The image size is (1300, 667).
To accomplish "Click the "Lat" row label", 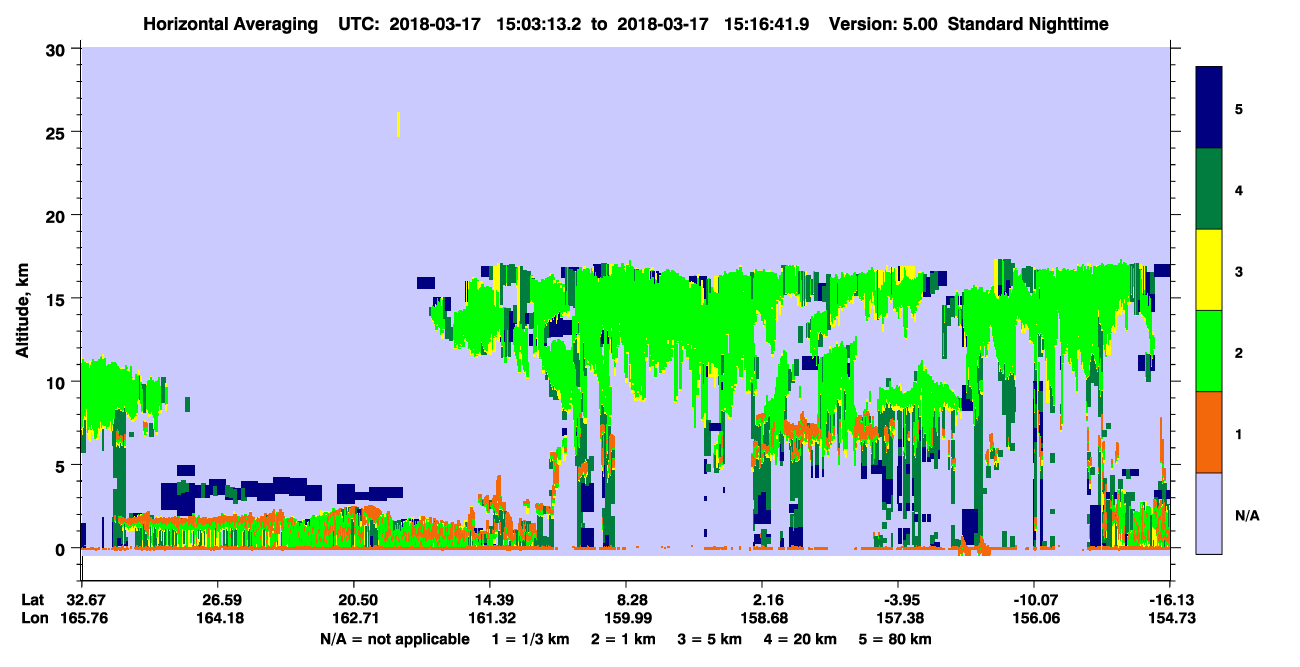I will [33, 600].
